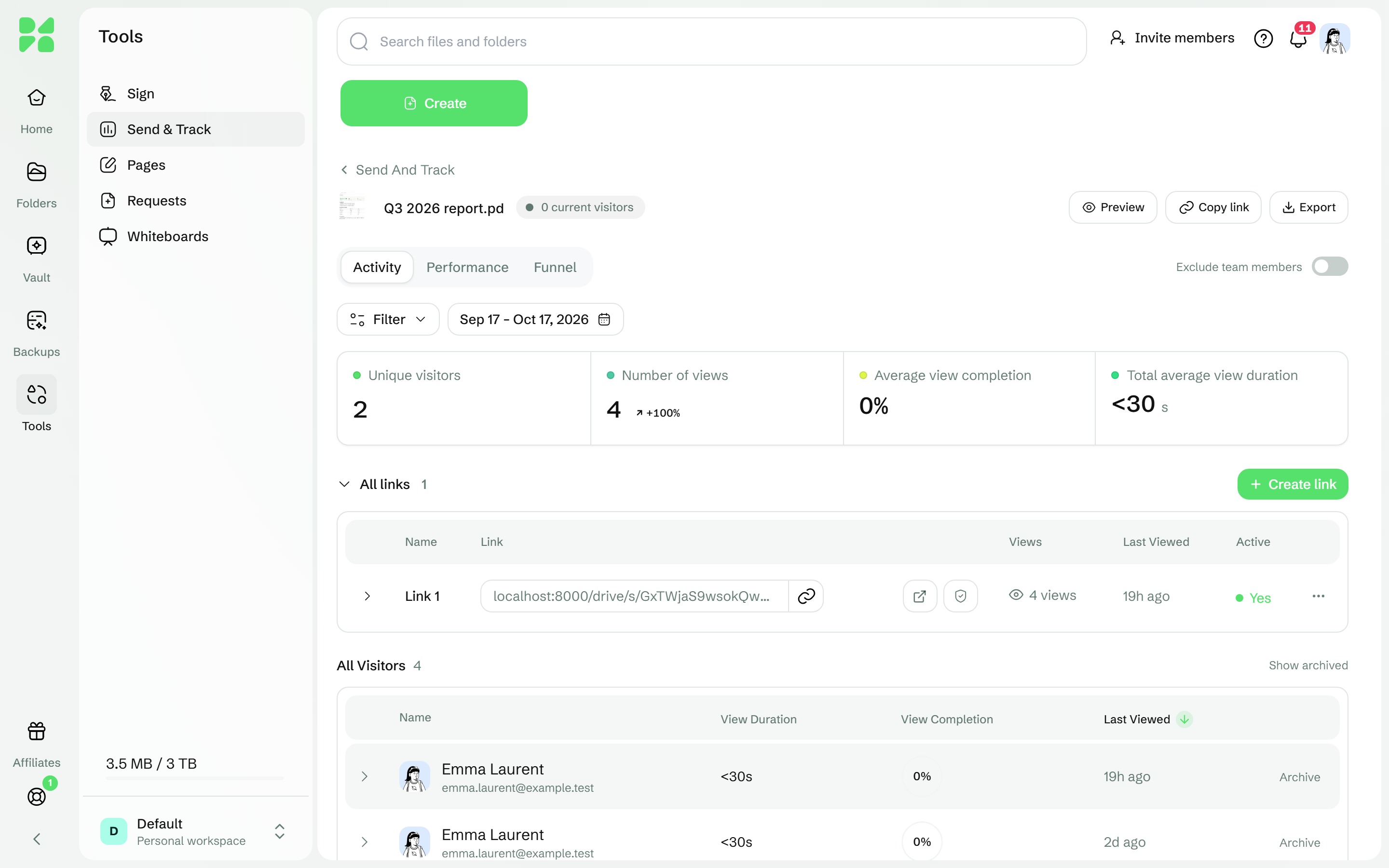Toggle Exclude team members switch

[1329, 266]
